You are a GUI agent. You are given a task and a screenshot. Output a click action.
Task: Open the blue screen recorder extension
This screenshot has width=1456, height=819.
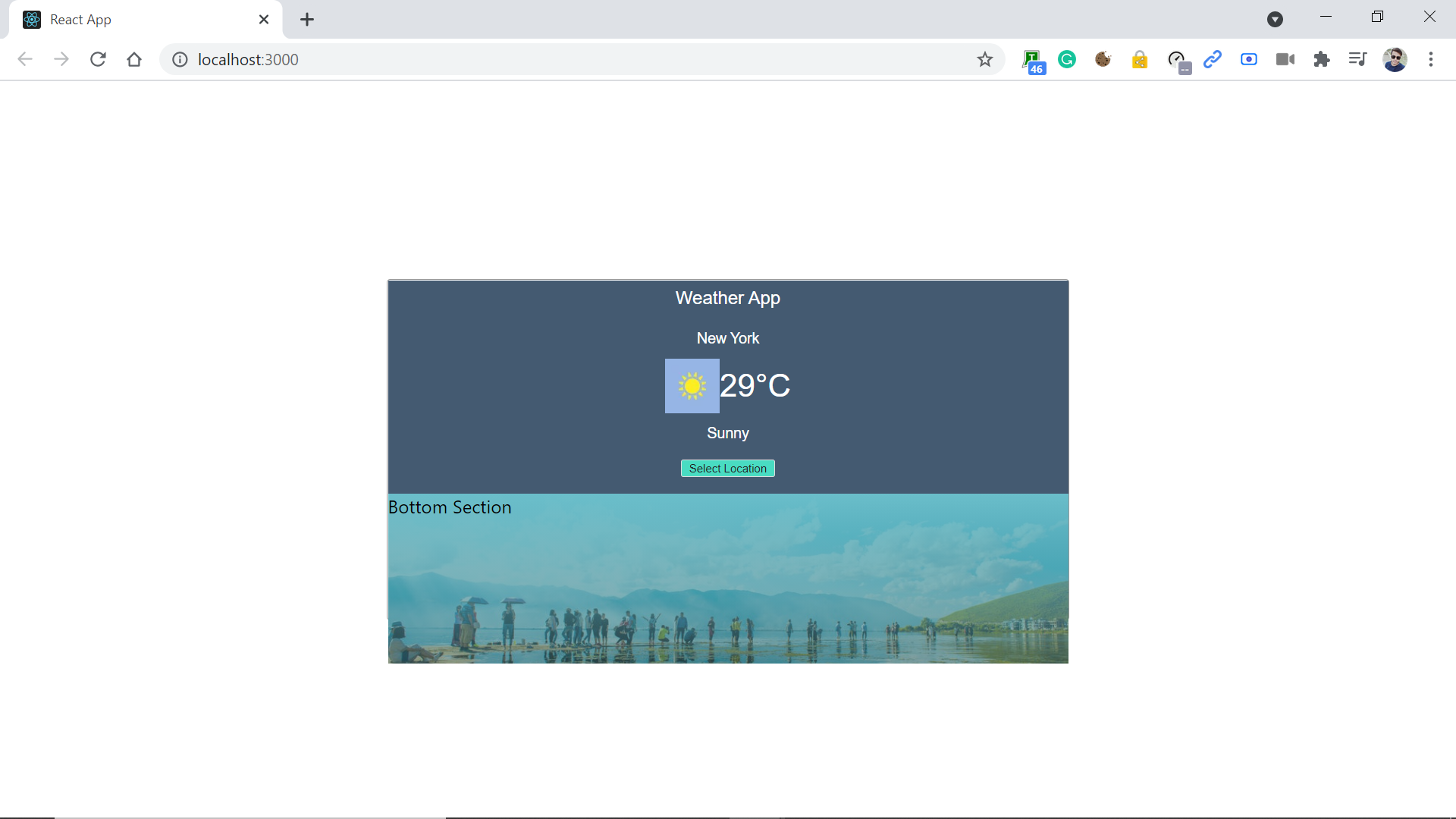click(x=1249, y=59)
